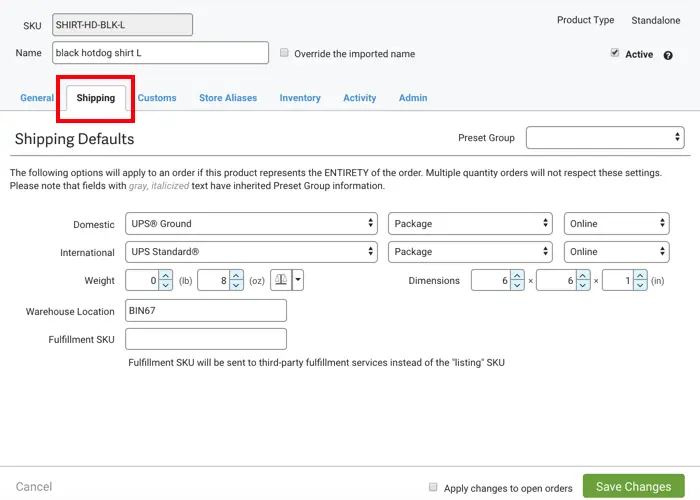The height and width of the screenshot is (500, 700).
Task: Click the Warehouse Location field
Action: tap(206, 311)
